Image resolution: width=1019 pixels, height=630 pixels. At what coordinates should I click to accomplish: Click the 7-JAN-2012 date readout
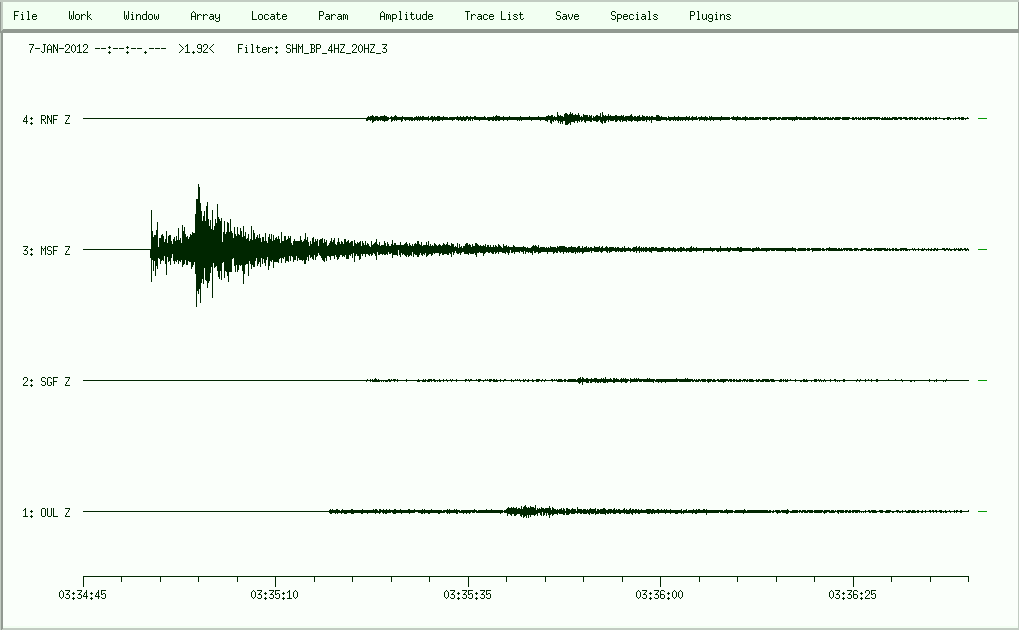click(58, 48)
